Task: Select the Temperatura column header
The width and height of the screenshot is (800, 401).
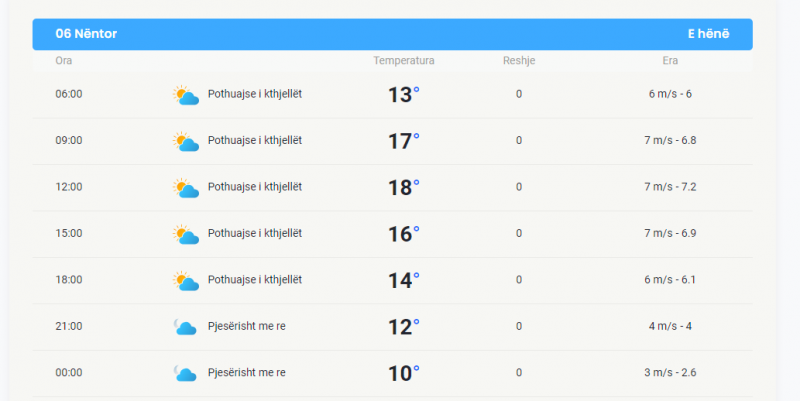Action: (404, 61)
